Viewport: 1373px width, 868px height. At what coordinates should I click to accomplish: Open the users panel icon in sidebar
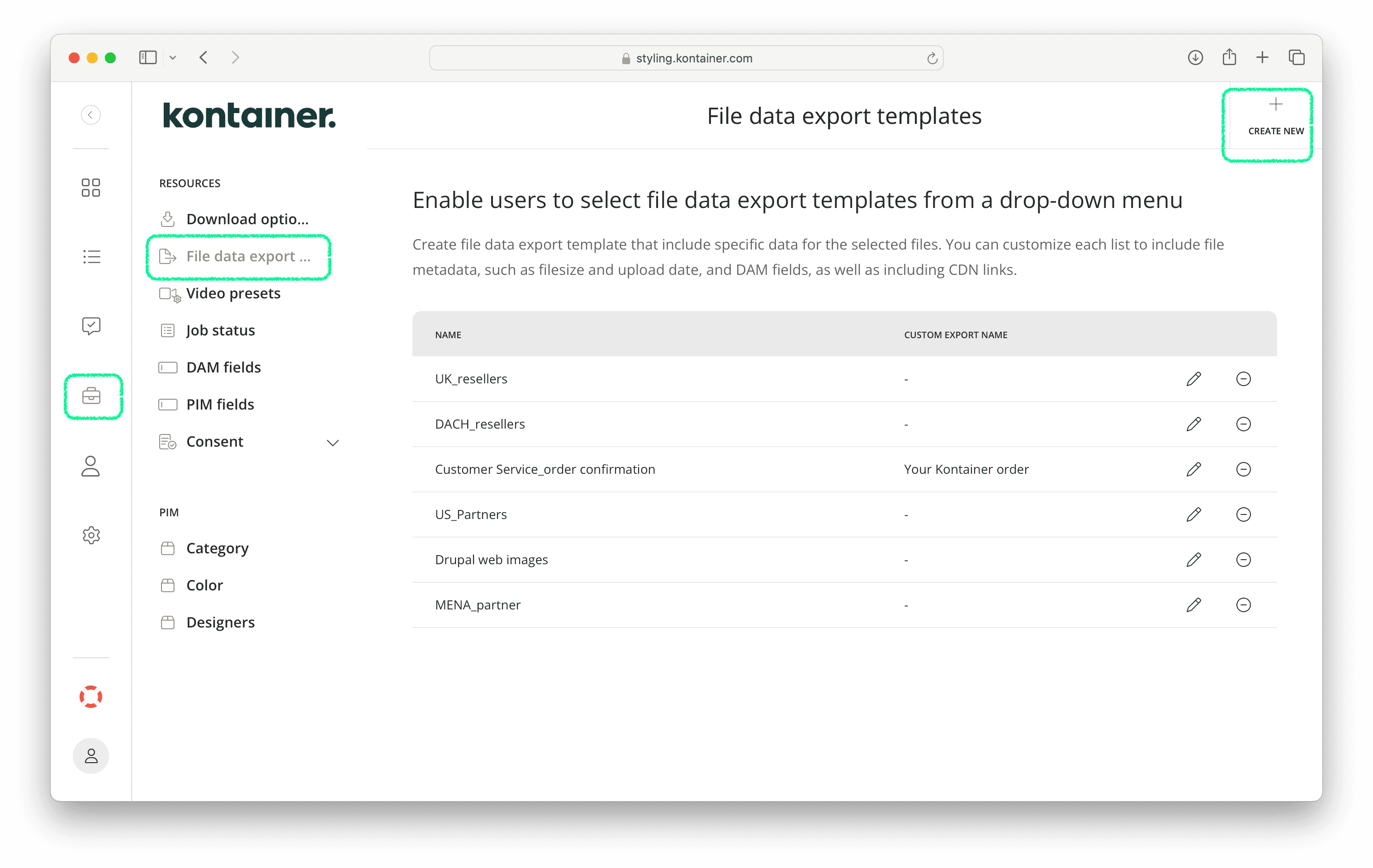[90, 467]
